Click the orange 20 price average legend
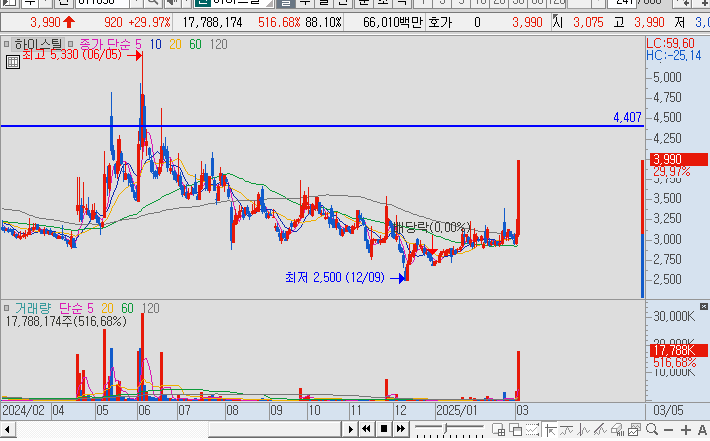Screen dimensions: 710x441 click(x=175, y=44)
